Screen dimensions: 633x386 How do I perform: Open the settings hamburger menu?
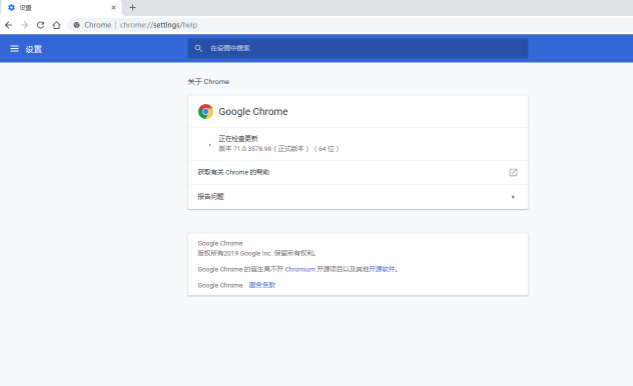tap(14, 49)
